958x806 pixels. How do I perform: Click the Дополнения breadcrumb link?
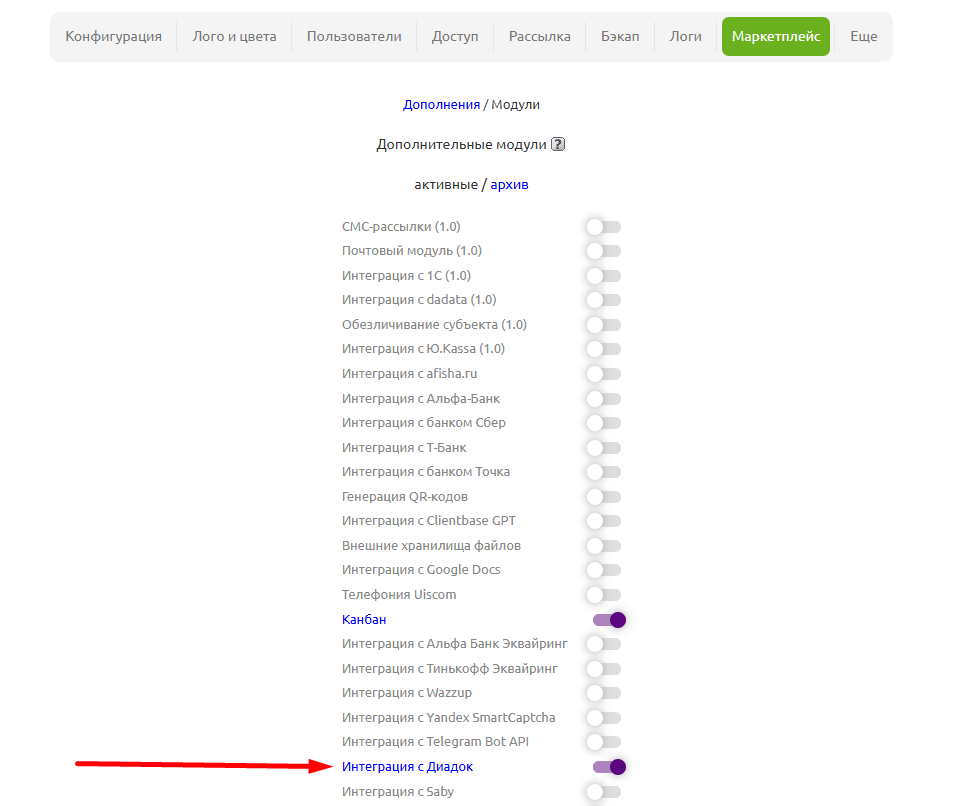tap(441, 104)
